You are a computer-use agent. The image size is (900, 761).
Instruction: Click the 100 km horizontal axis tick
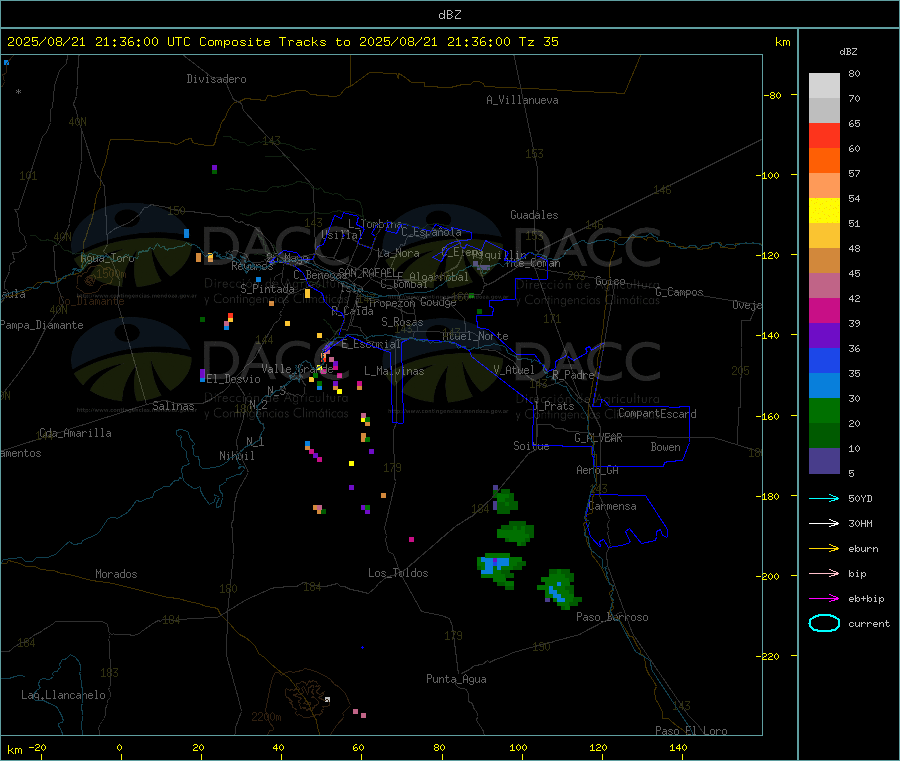pos(518,747)
